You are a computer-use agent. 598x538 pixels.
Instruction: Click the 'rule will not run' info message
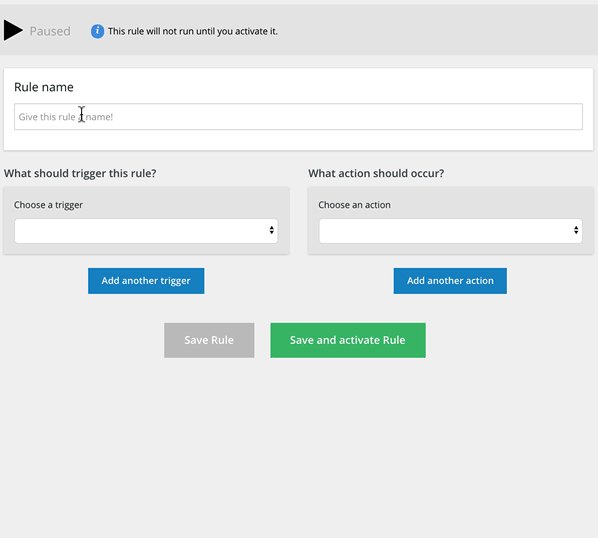[x=193, y=31]
